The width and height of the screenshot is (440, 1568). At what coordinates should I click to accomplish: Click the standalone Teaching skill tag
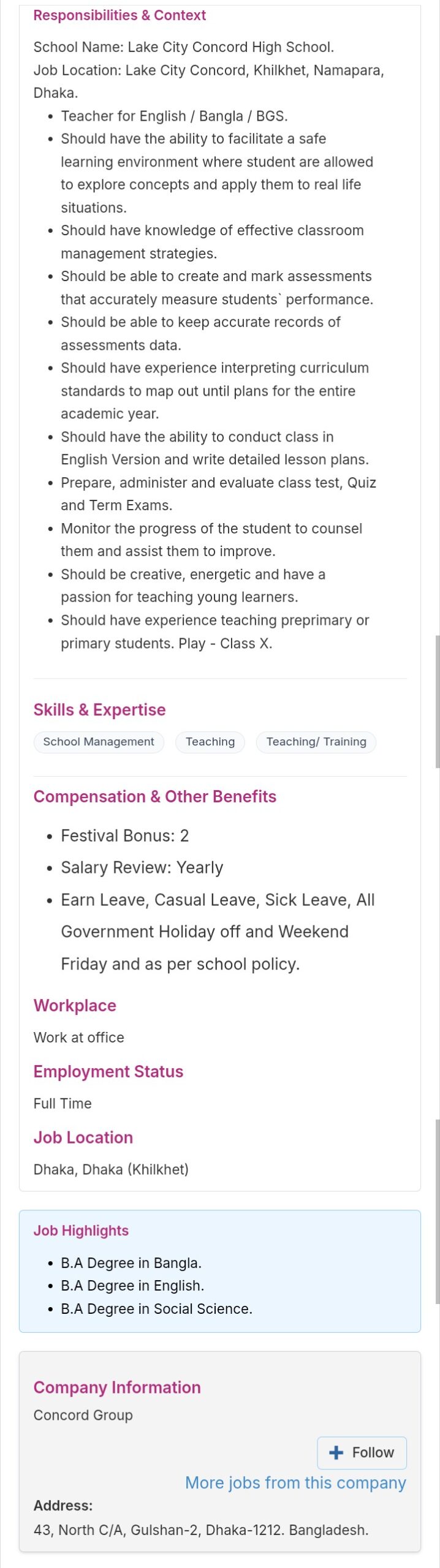click(210, 742)
